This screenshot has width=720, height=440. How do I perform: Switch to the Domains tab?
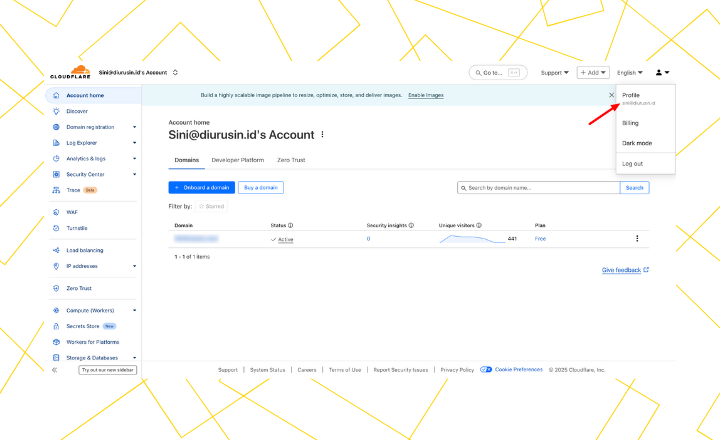click(x=186, y=160)
